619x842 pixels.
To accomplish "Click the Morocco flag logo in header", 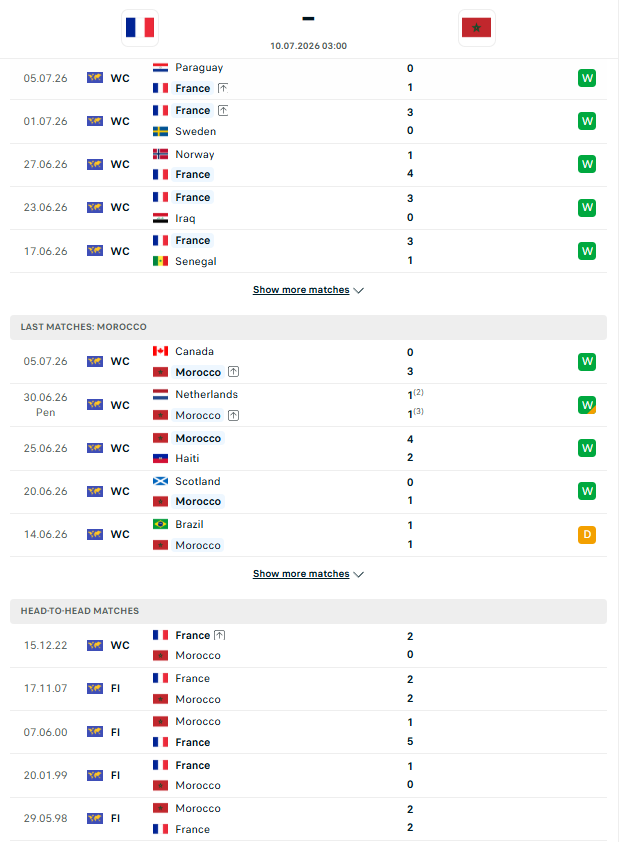I will point(477,27).
